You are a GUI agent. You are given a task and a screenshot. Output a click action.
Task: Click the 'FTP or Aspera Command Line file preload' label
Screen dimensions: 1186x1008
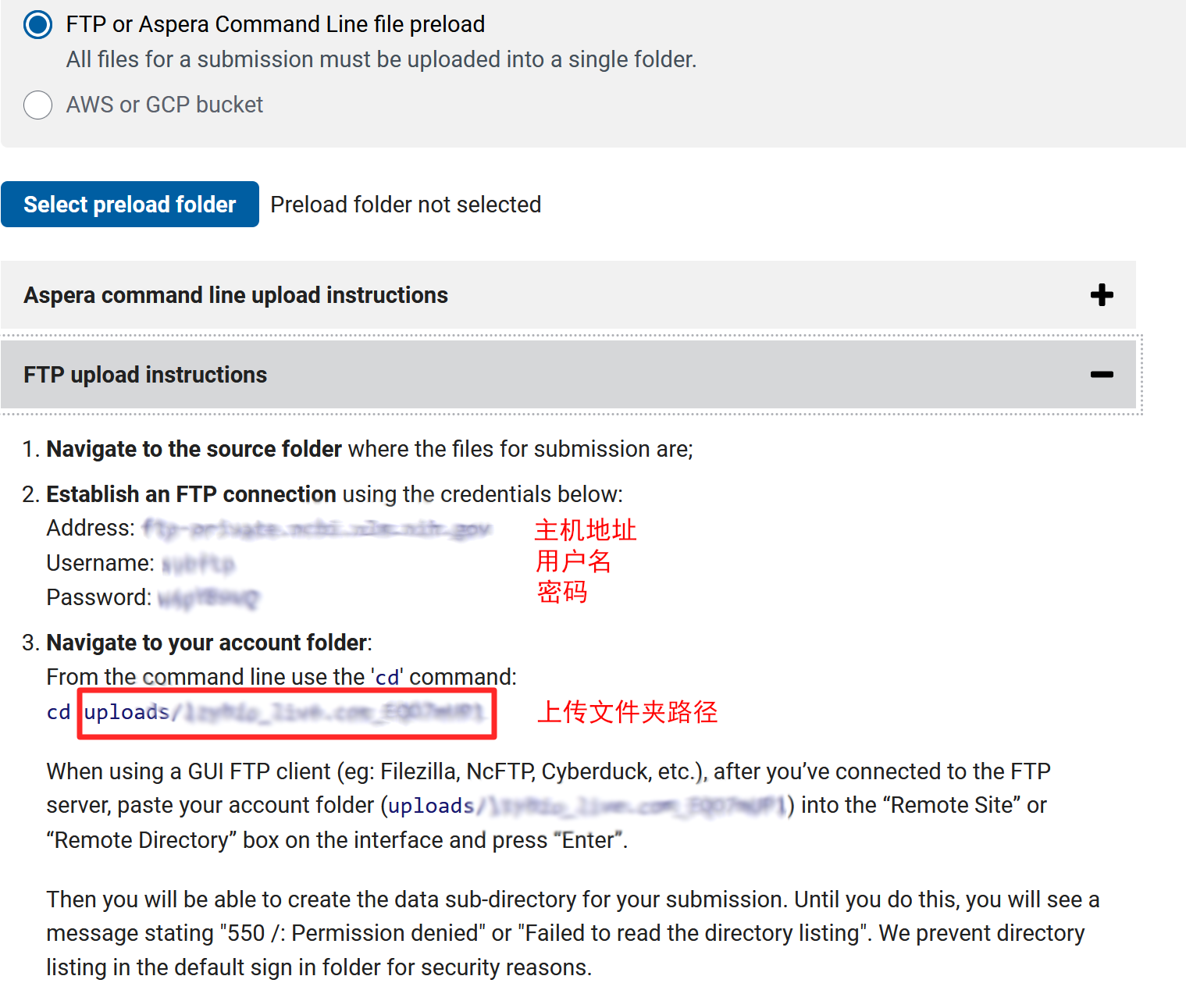tap(275, 24)
